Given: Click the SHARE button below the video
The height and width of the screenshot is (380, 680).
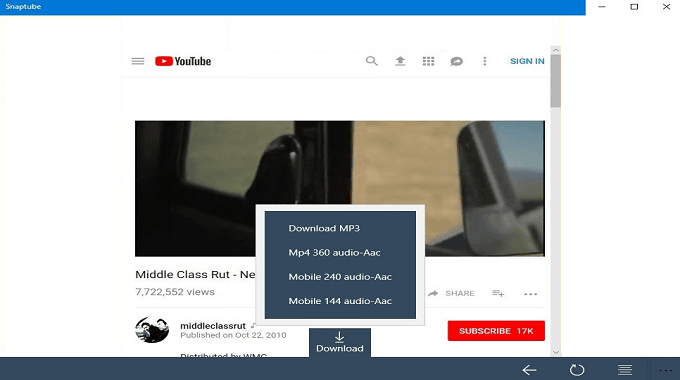Looking at the screenshot, I should coord(451,294).
